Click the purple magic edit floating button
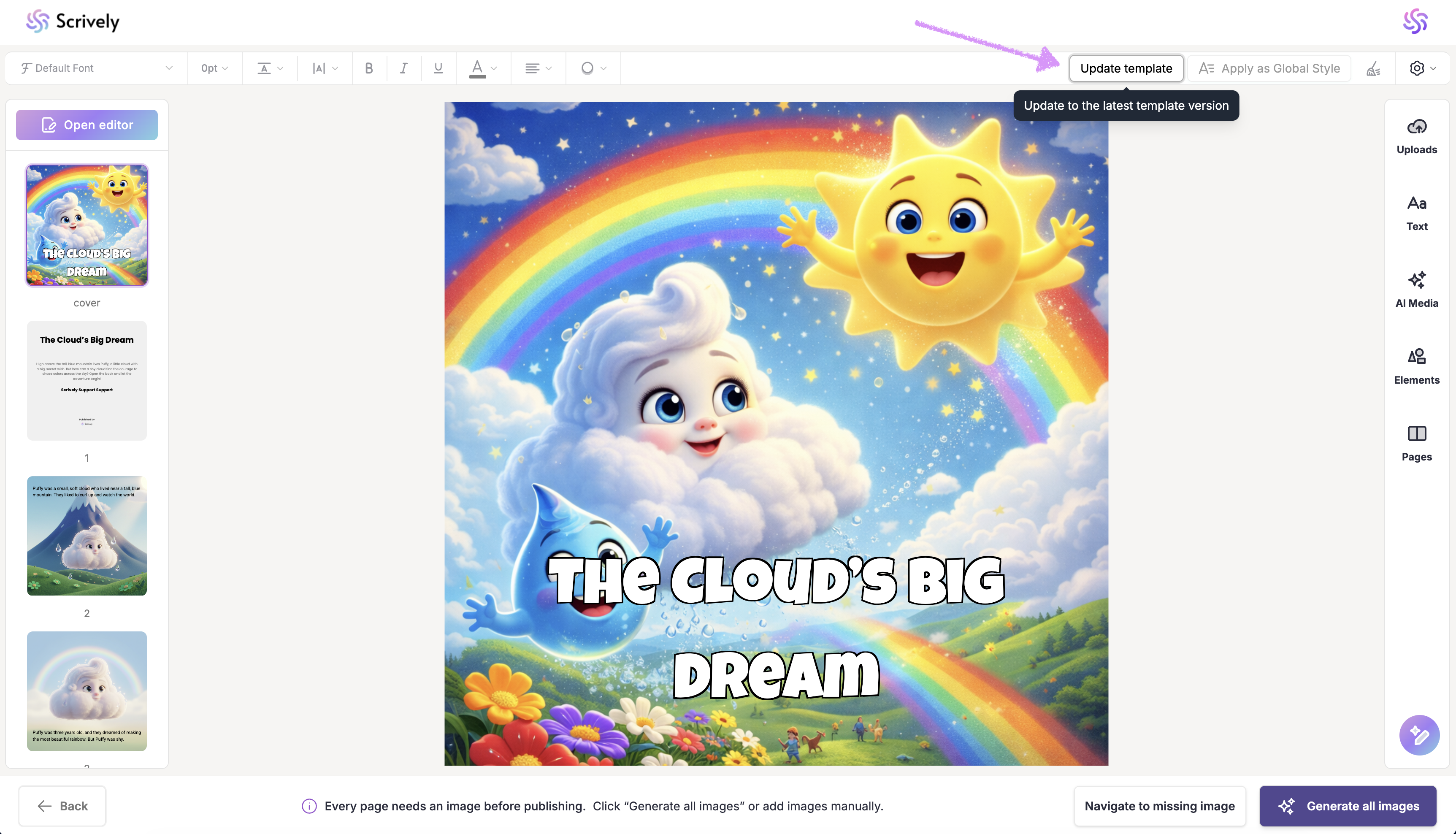1456x834 pixels. (1419, 735)
